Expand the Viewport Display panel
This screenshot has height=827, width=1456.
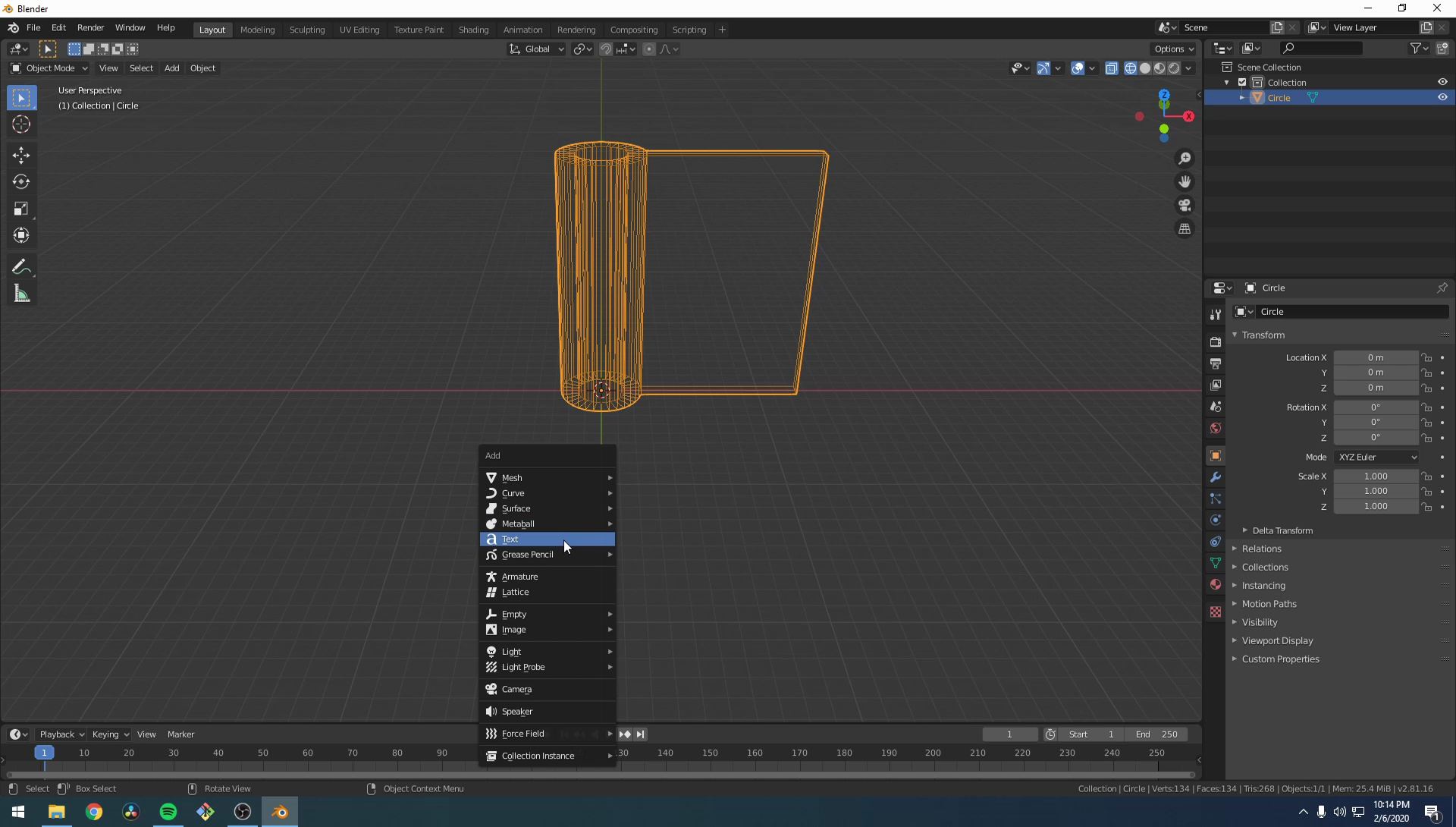point(1276,640)
